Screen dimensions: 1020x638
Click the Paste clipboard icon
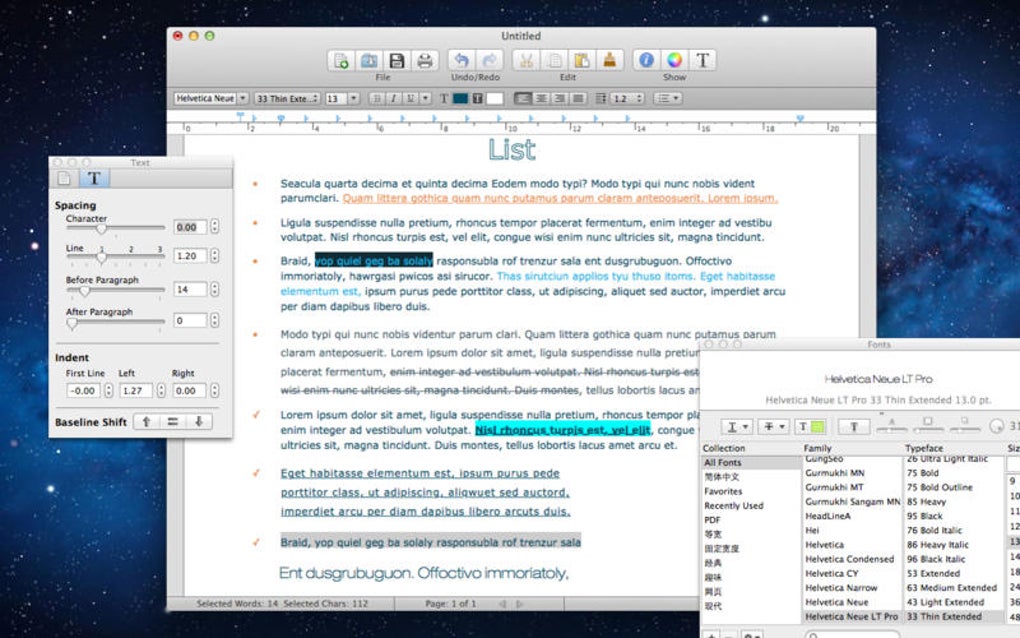pyautogui.click(x=581, y=60)
